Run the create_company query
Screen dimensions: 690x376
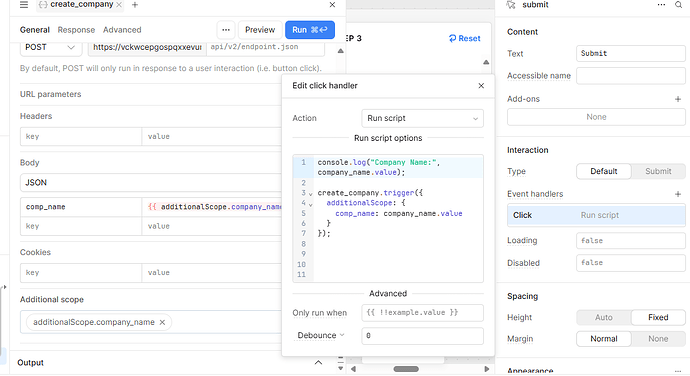(x=310, y=30)
